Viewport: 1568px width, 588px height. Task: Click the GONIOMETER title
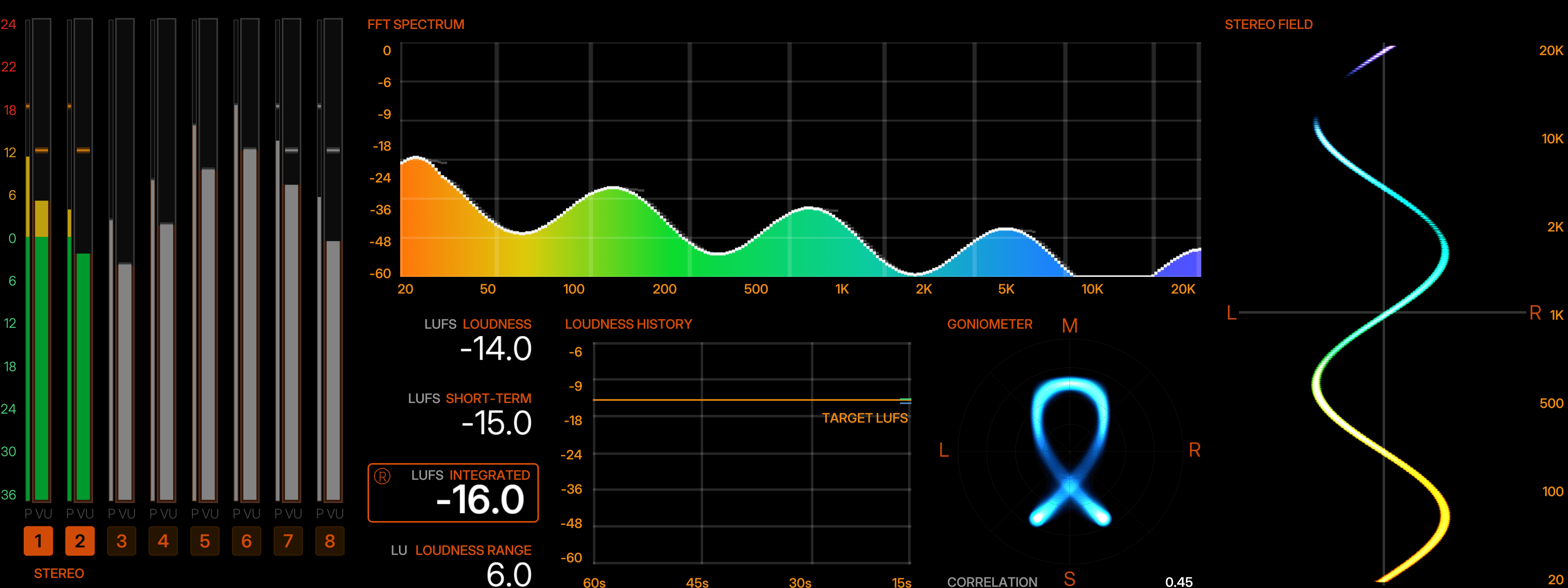990,324
